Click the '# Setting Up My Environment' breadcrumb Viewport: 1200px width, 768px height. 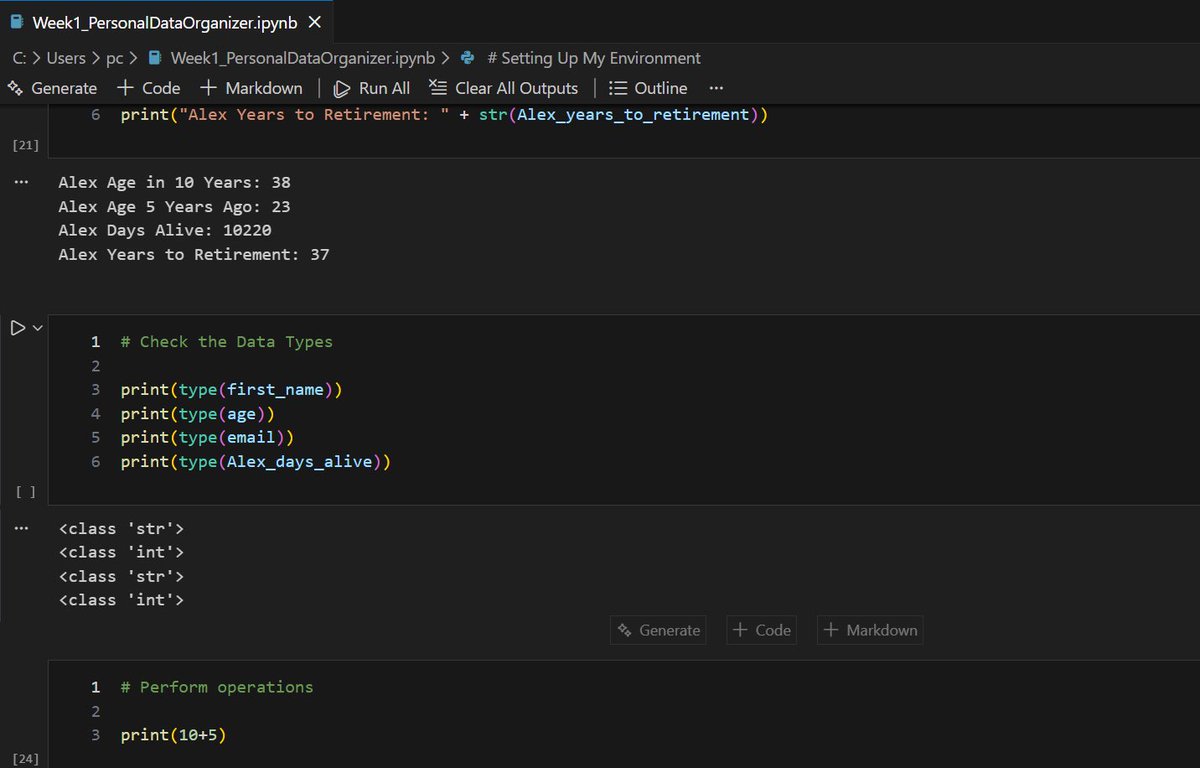(593, 58)
